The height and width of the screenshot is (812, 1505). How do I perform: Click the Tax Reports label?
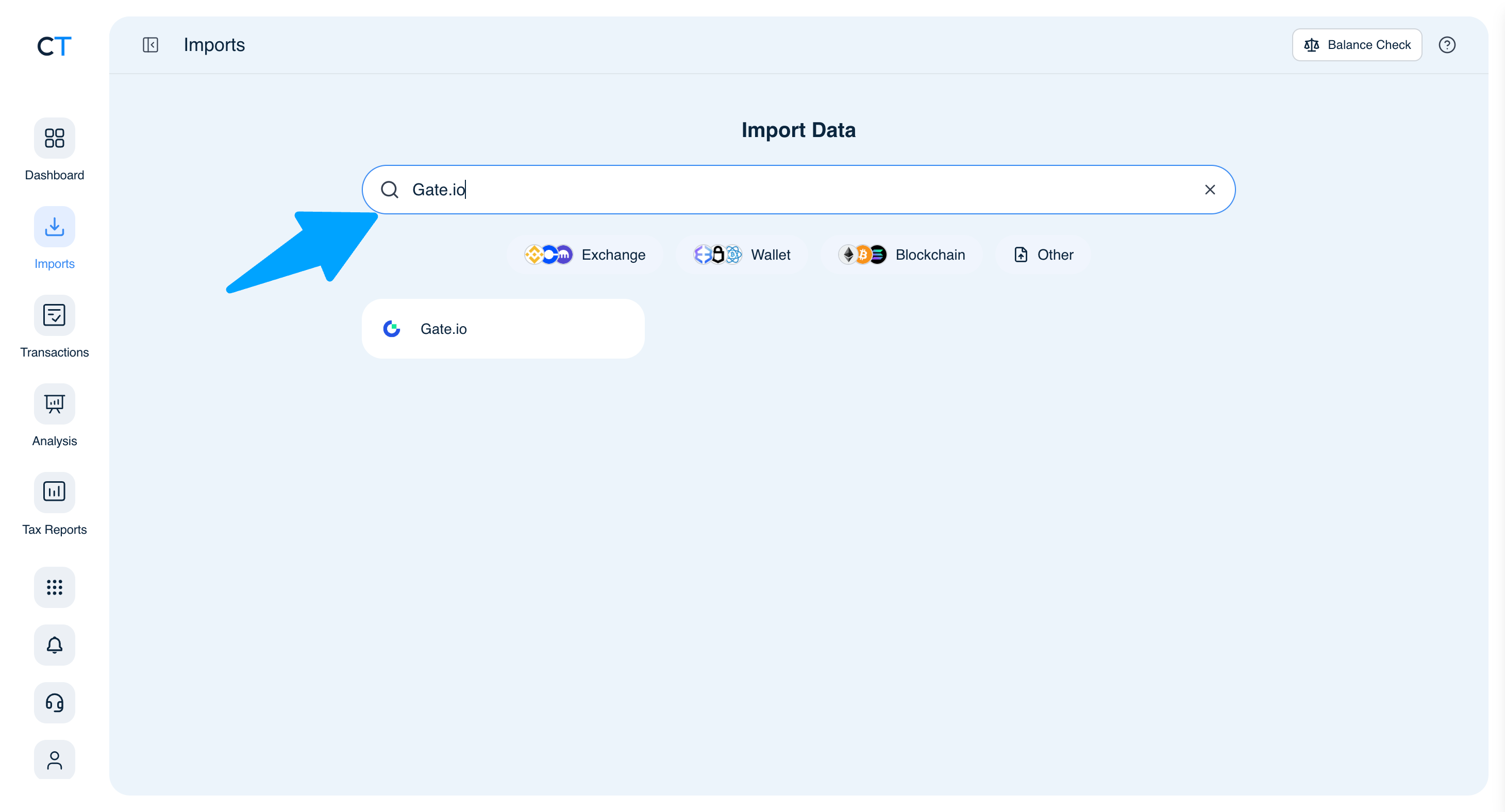pos(54,530)
